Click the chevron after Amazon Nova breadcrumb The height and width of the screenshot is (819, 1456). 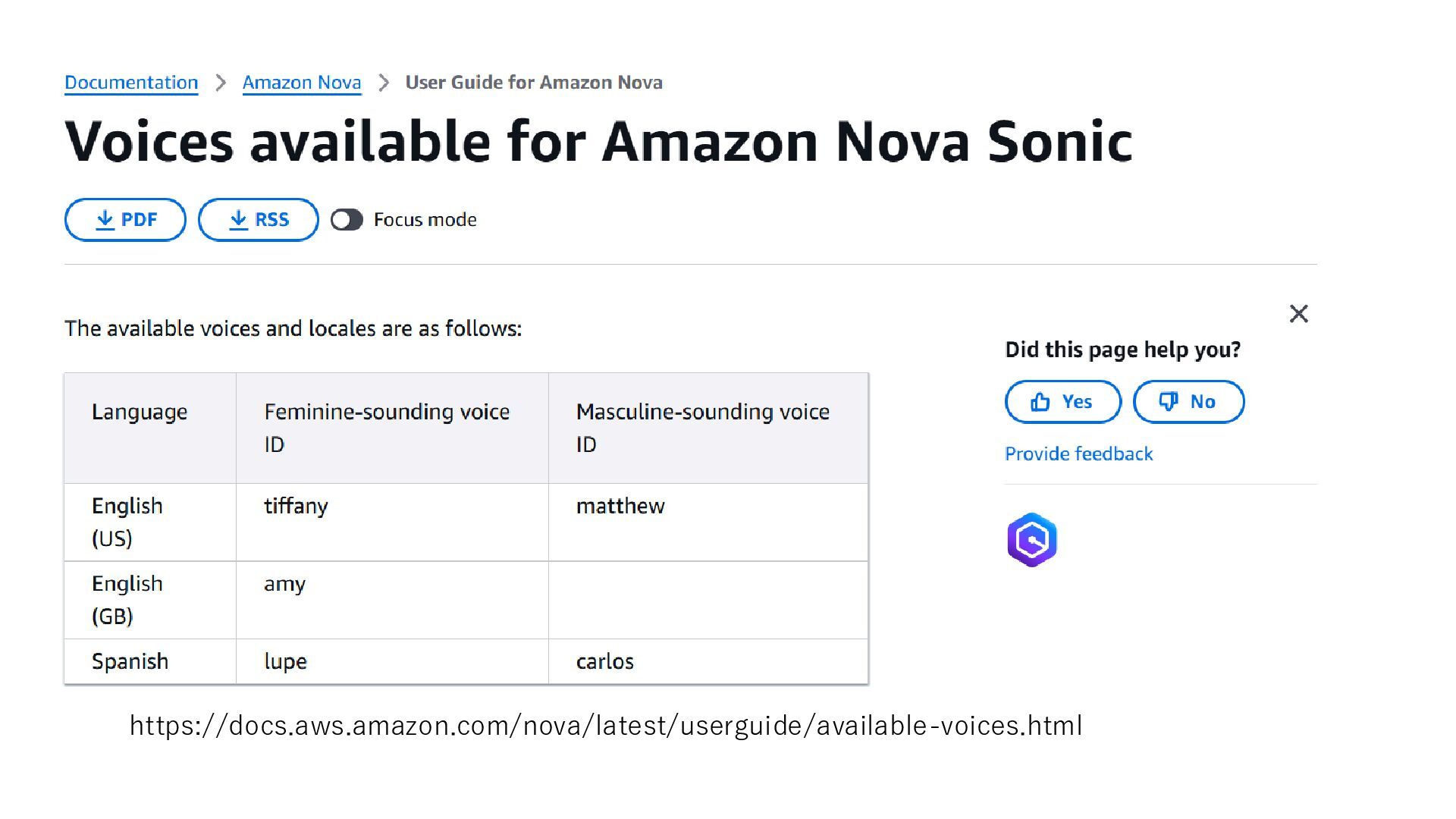point(384,83)
